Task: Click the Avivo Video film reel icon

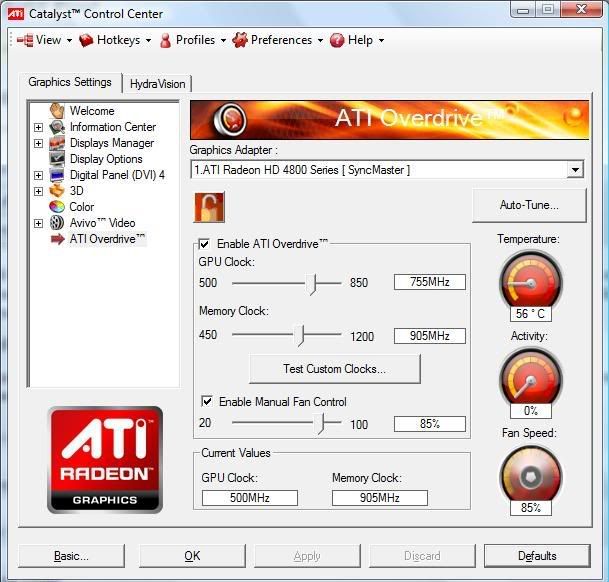Action: point(57,223)
